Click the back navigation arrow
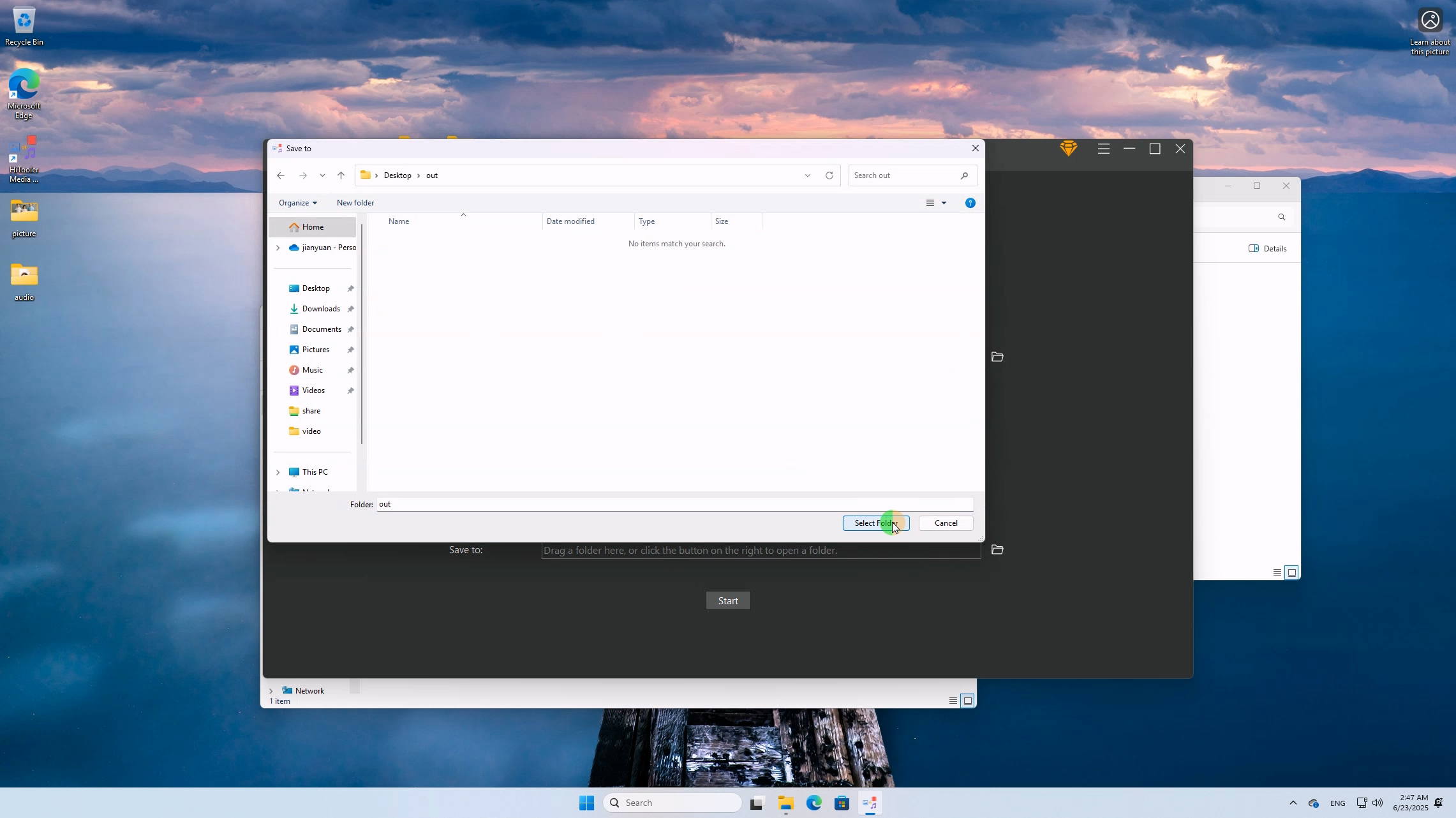Image resolution: width=1456 pixels, height=818 pixels. [x=281, y=175]
